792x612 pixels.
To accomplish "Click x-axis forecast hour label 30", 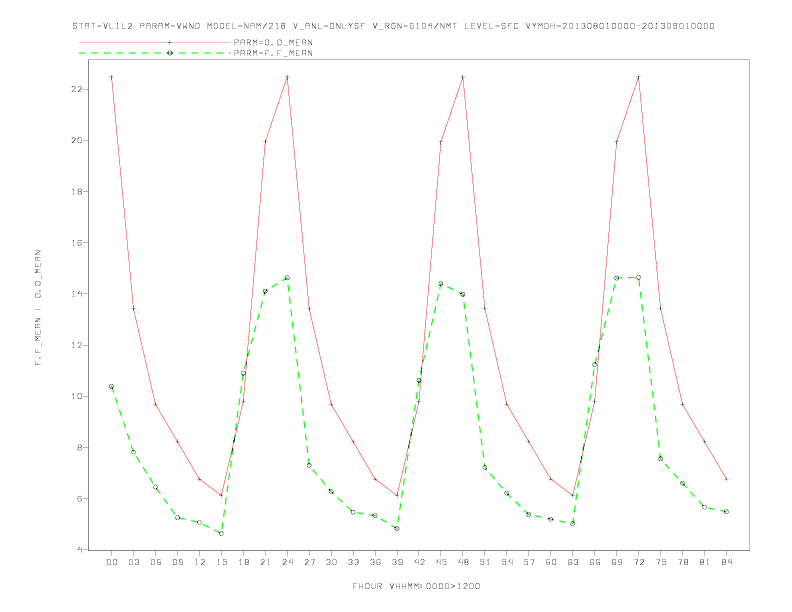I will pos(331,562).
